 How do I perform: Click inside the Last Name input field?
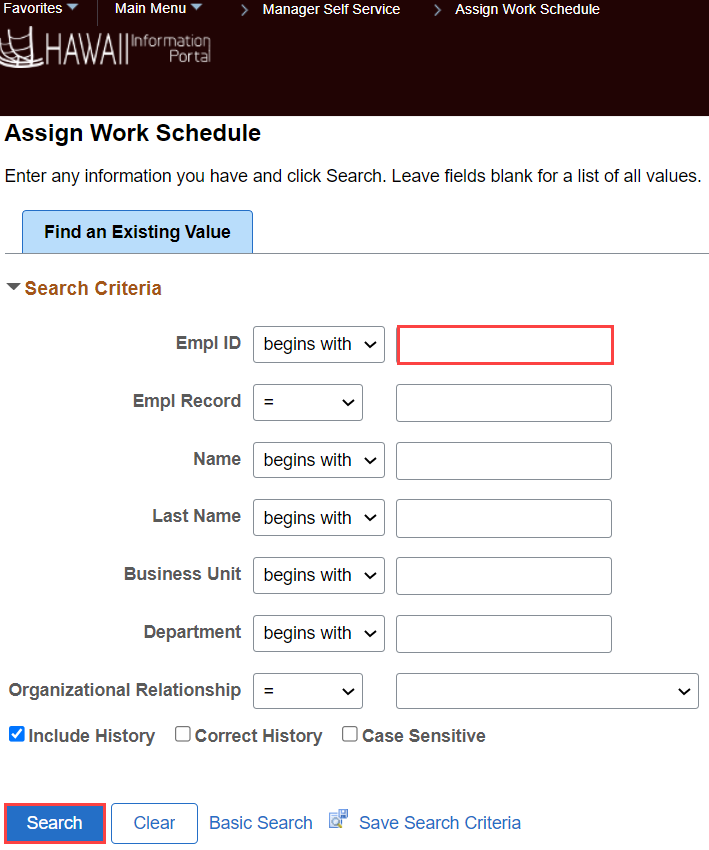pyautogui.click(x=503, y=518)
